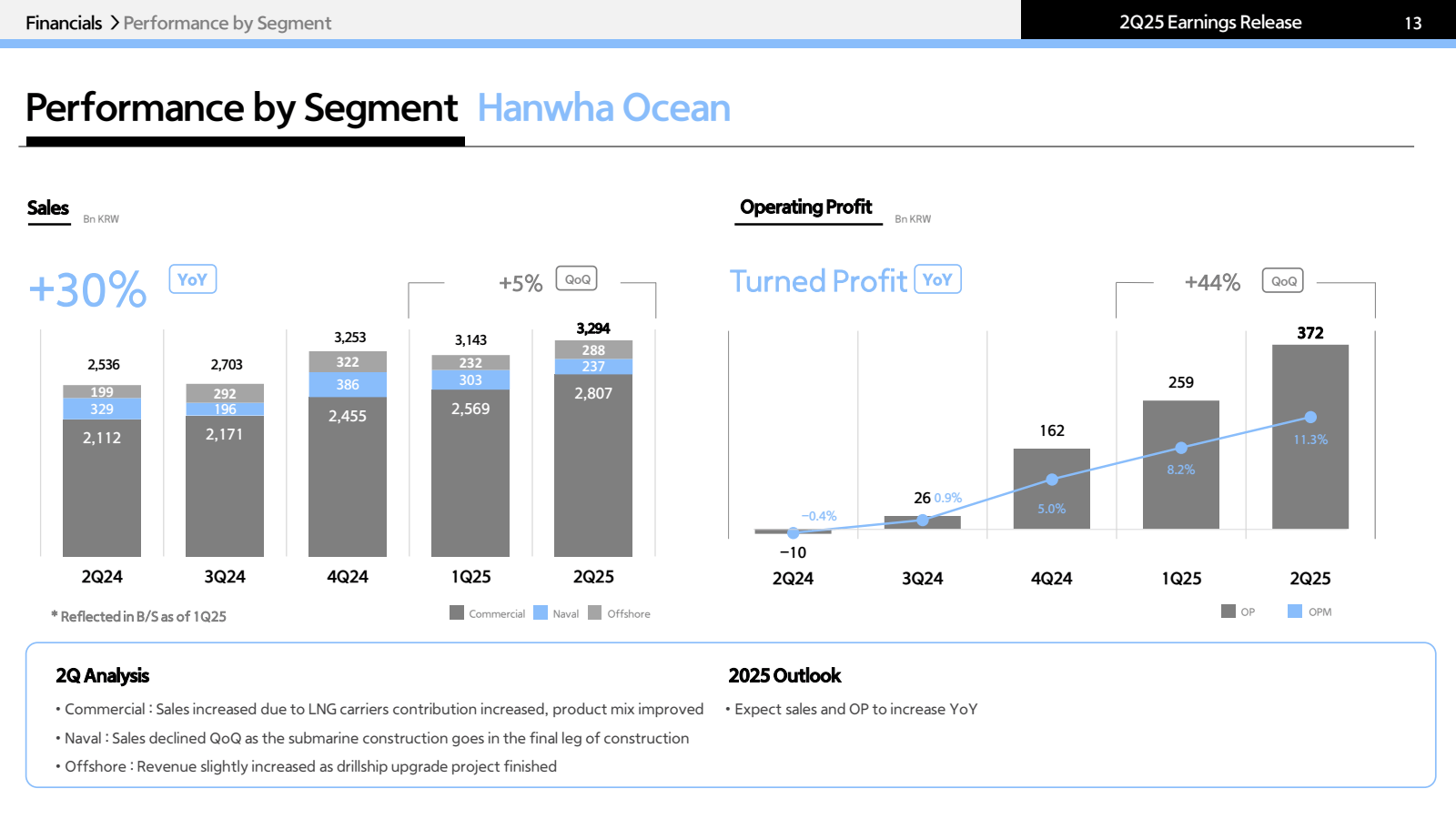Click the YoY badge next to +30%
The width and height of the screenshot is (1456, 819).
pos(193,279)
